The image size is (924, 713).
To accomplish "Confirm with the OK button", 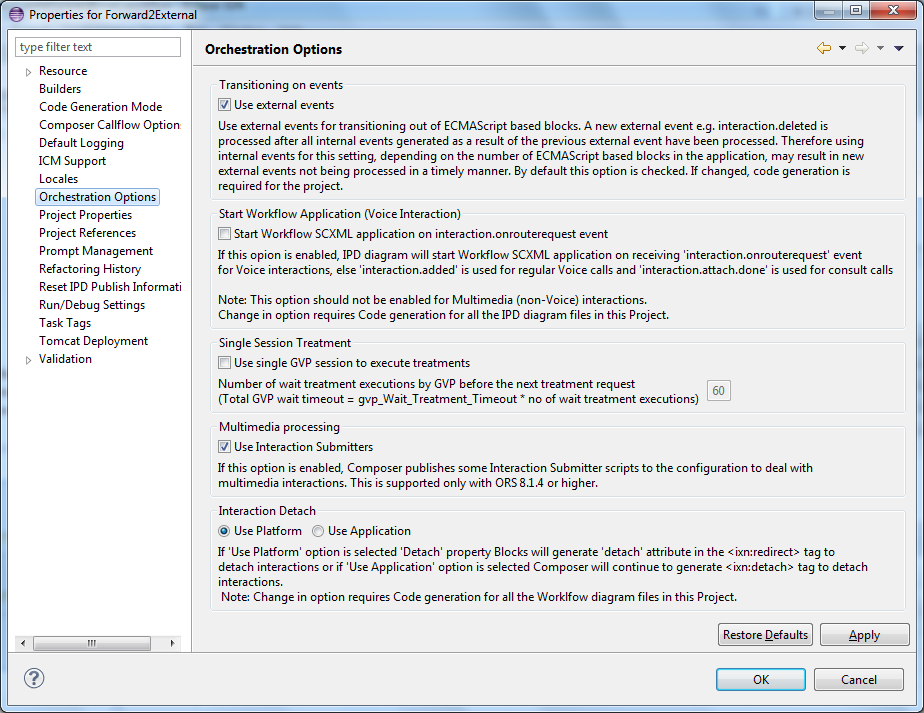I will pyautogui.click(x=761, y=679).
